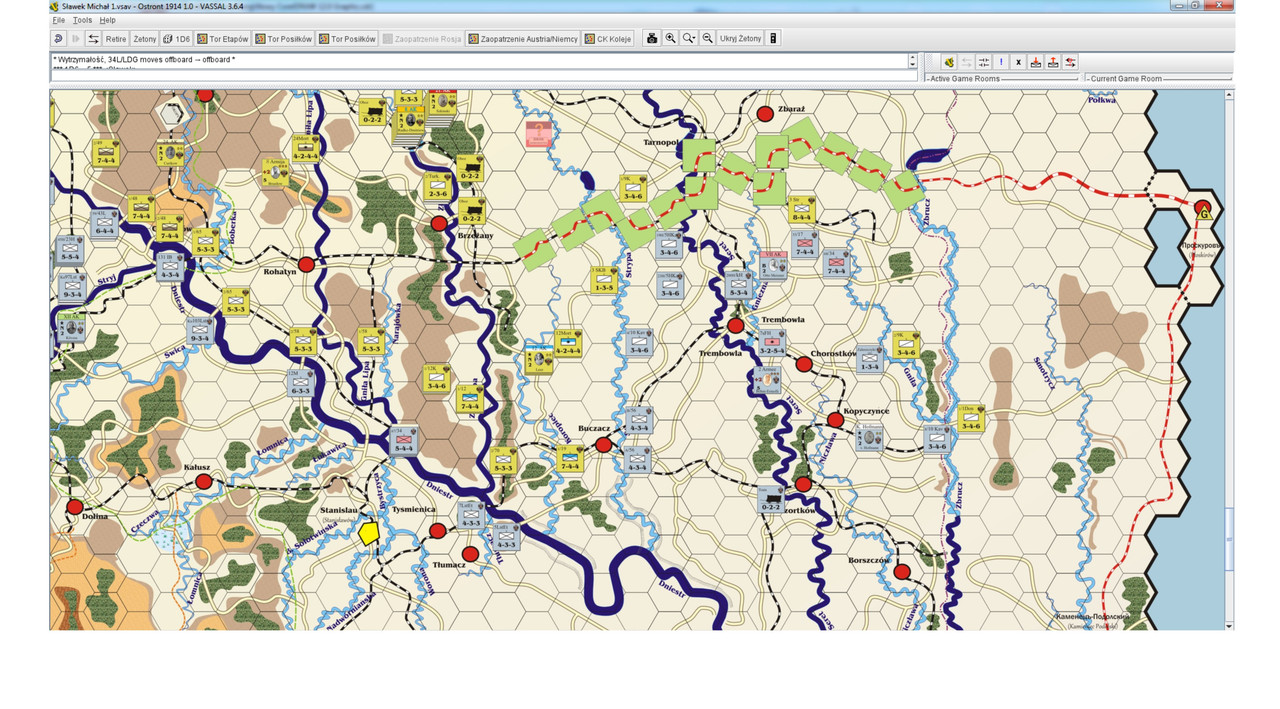1280x709 pixels.
Task: Click the Tłumacz red city marker
Action: pos(470,554)
